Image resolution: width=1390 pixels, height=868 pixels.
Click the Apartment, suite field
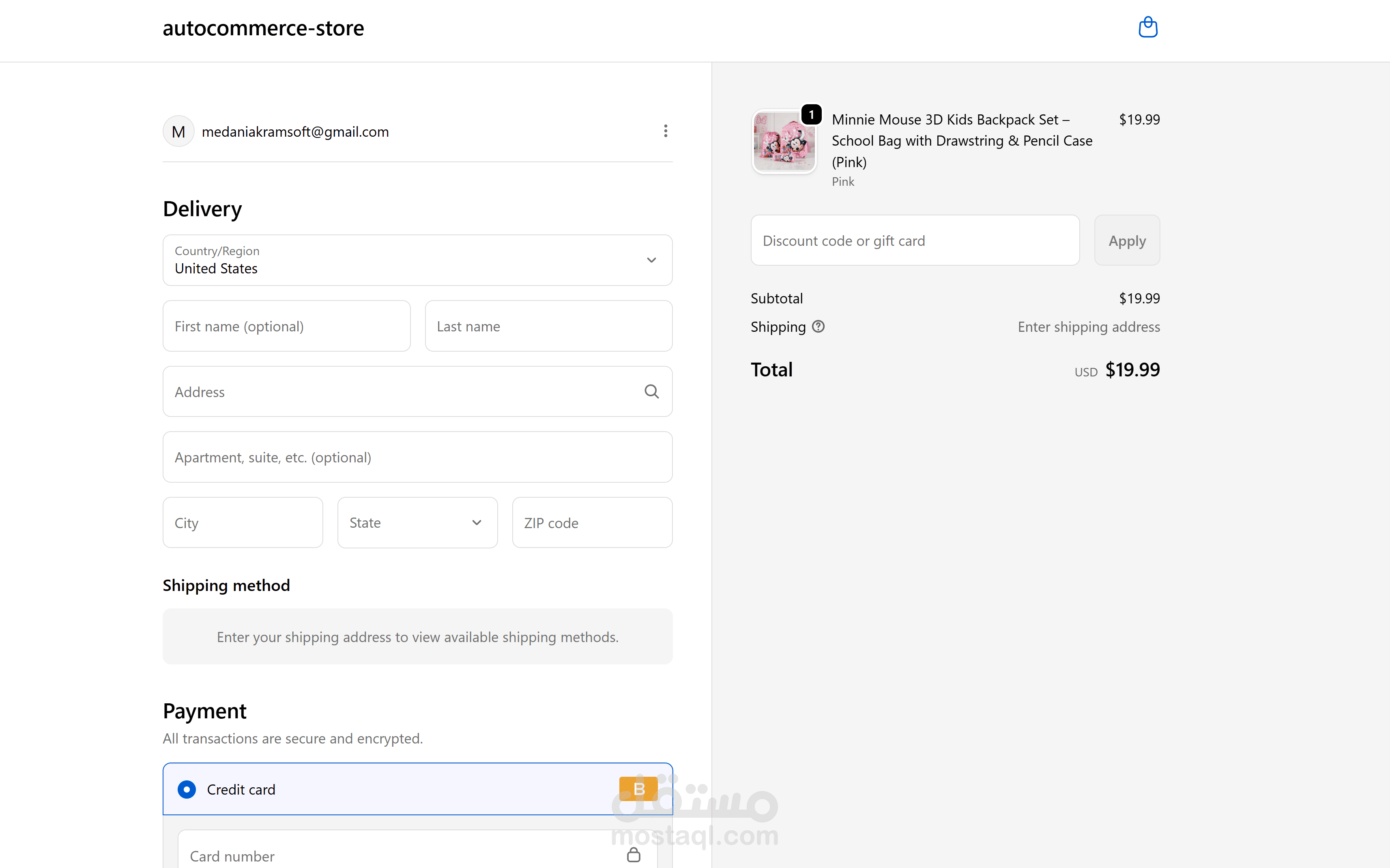(417, 457)
